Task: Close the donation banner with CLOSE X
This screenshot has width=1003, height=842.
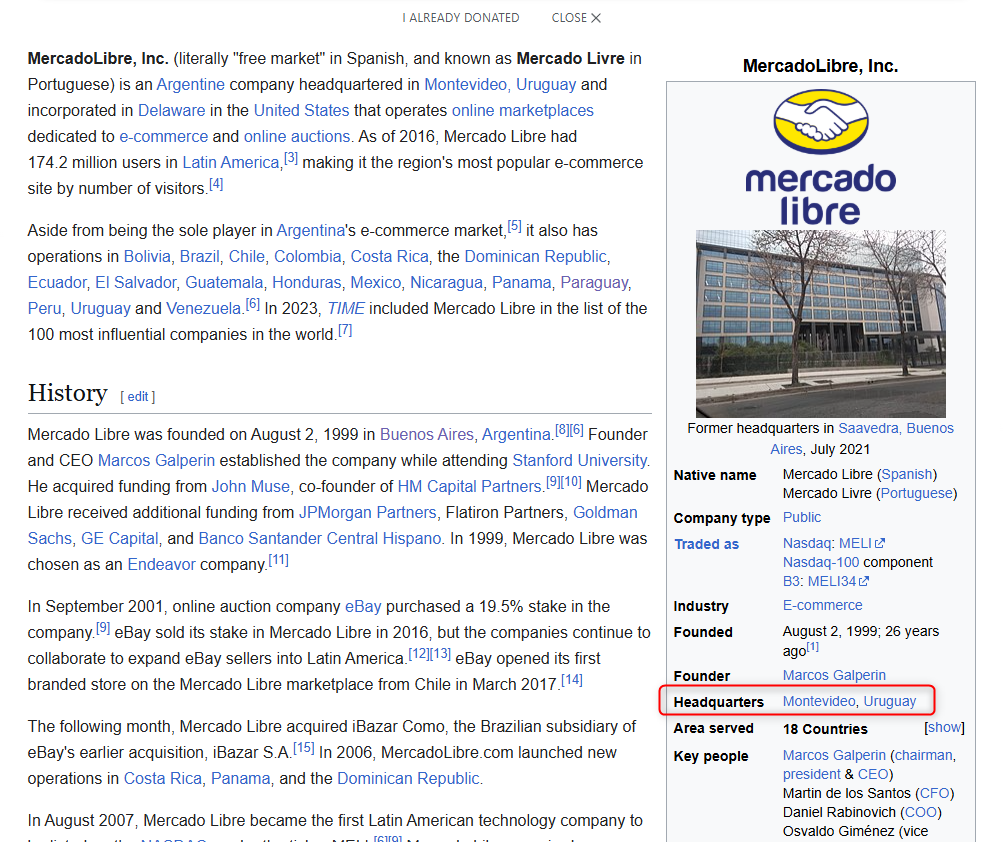Action: 576,18
